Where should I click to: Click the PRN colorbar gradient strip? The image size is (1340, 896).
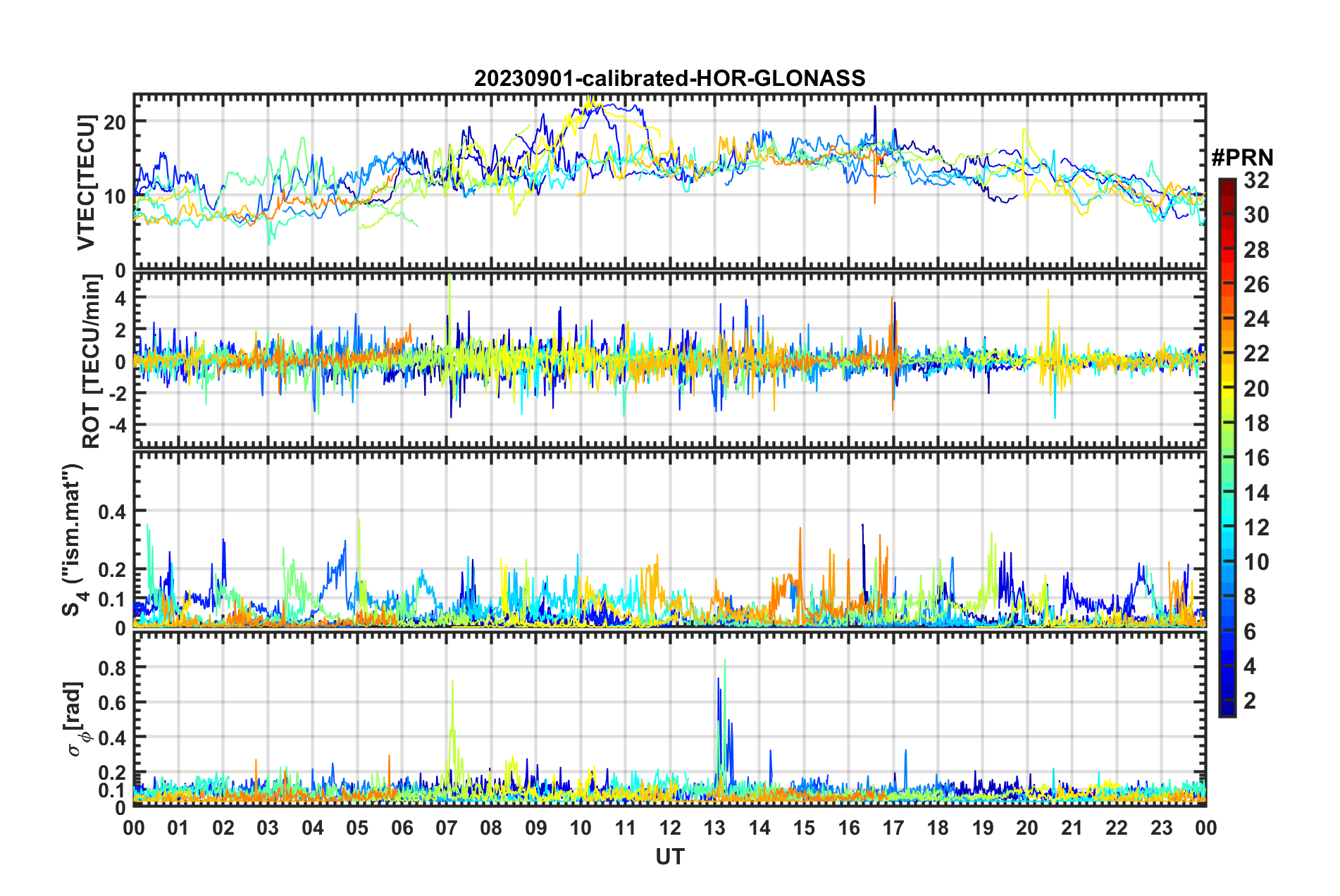pos(1227,447)
